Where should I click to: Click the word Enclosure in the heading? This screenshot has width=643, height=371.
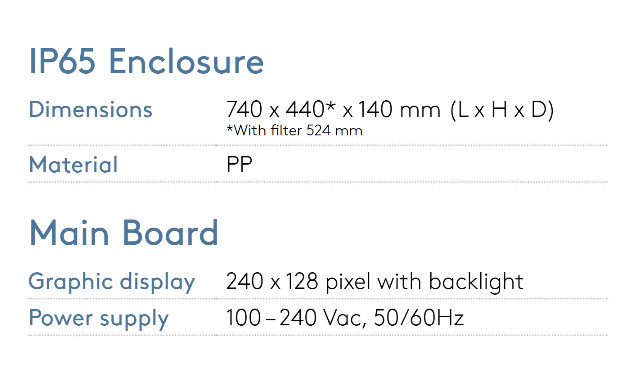coord(186,61)
